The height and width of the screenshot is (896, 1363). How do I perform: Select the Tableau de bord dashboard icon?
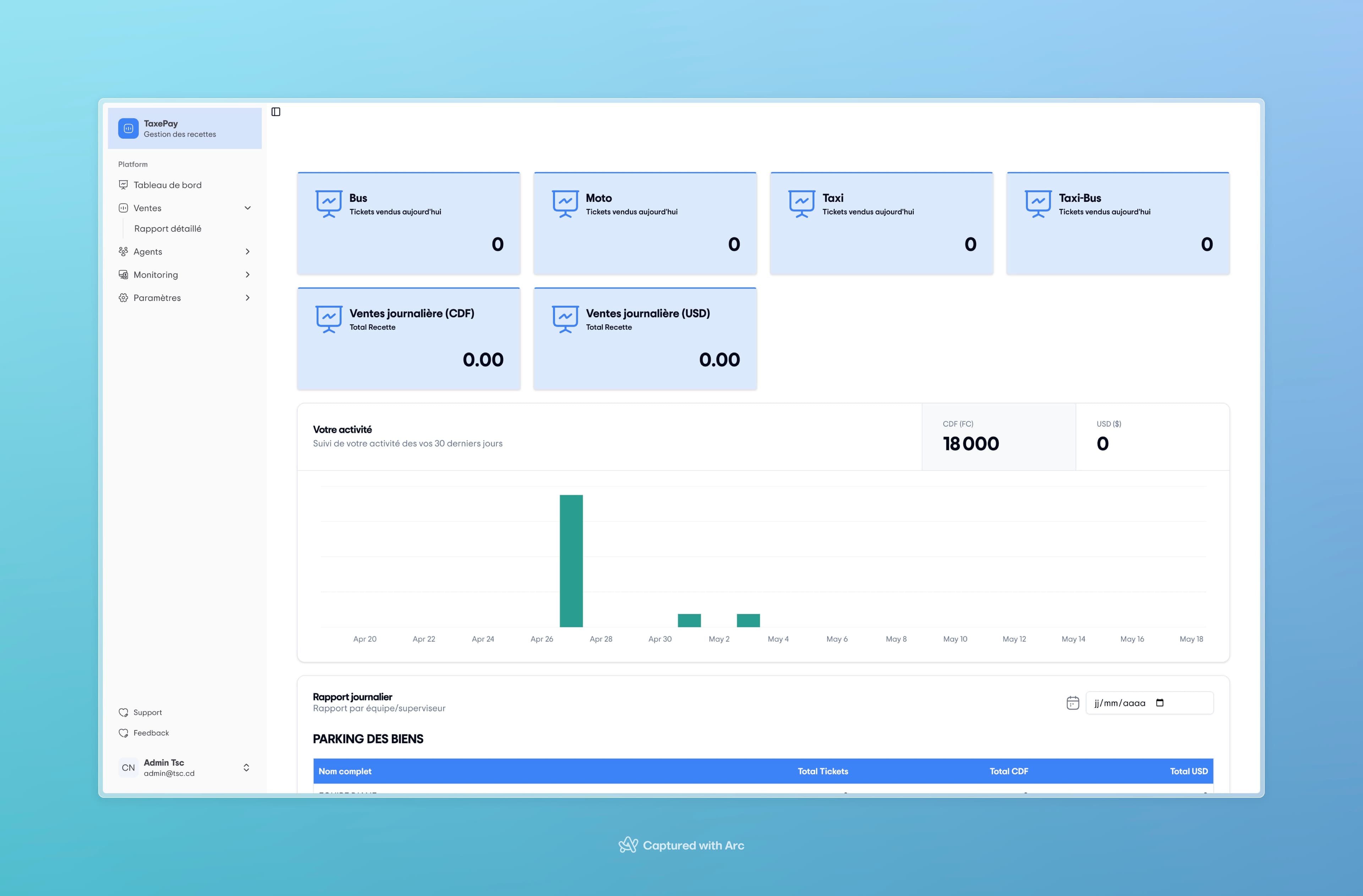pos(124,185)
